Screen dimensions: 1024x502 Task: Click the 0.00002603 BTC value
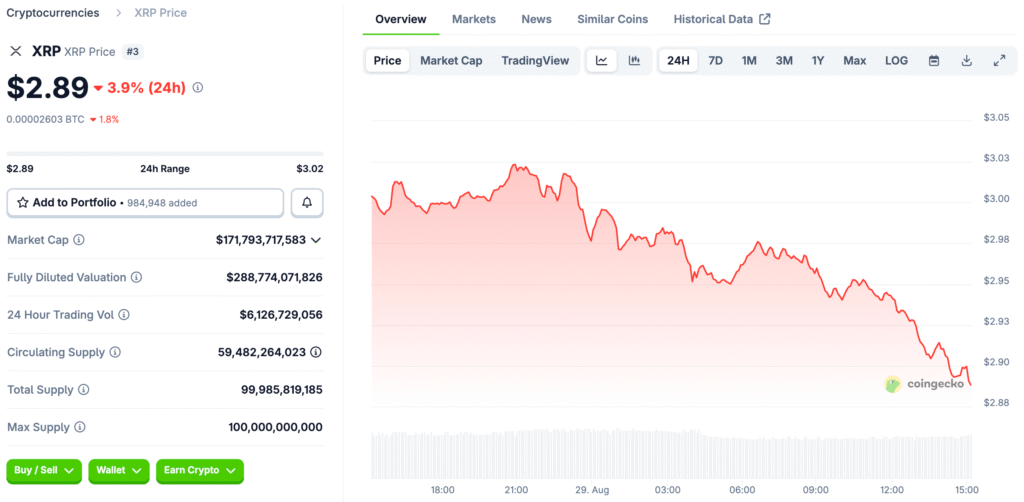[x=45, y=119]
